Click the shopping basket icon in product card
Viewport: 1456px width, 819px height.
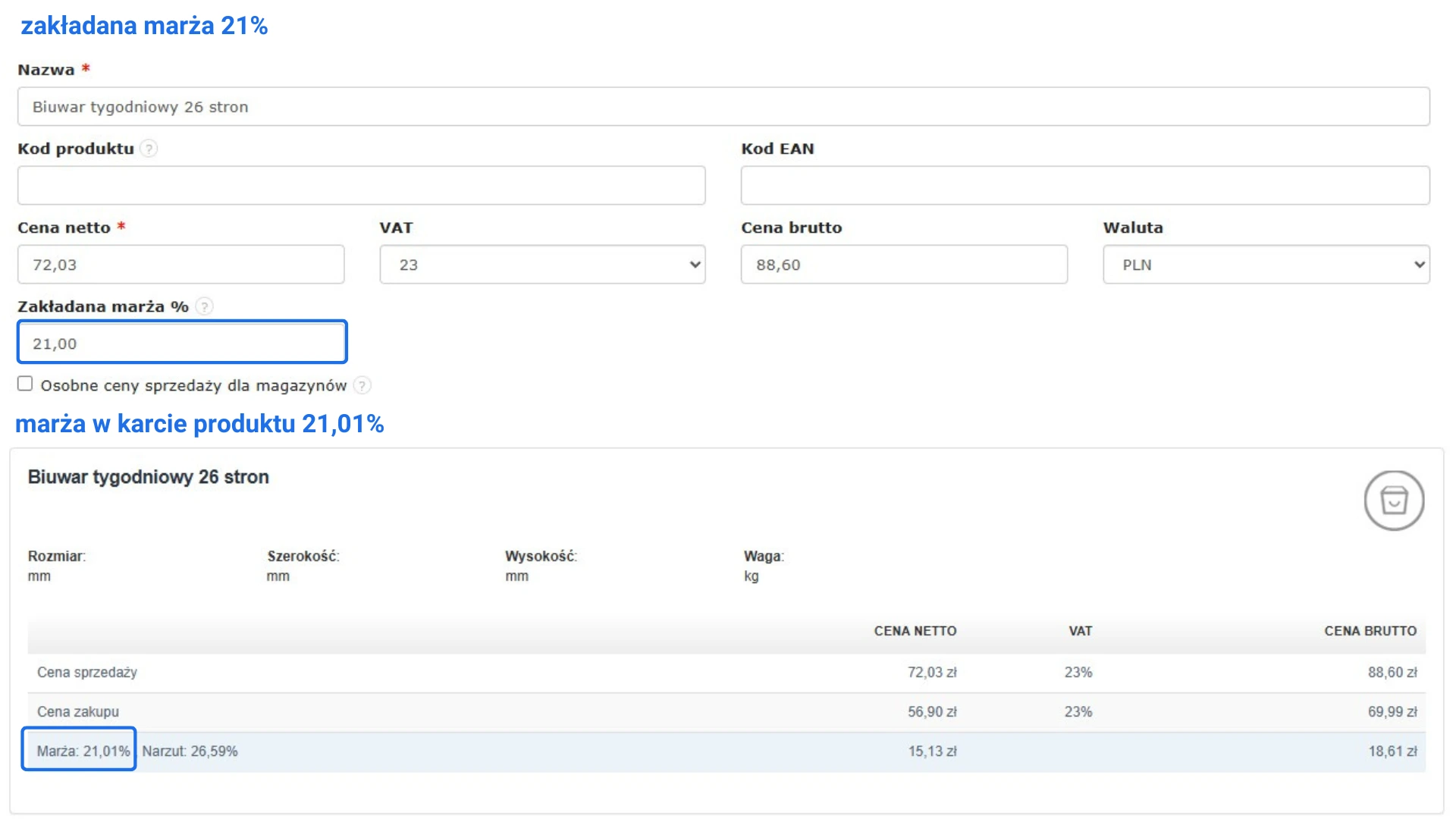click(1393, 500)
